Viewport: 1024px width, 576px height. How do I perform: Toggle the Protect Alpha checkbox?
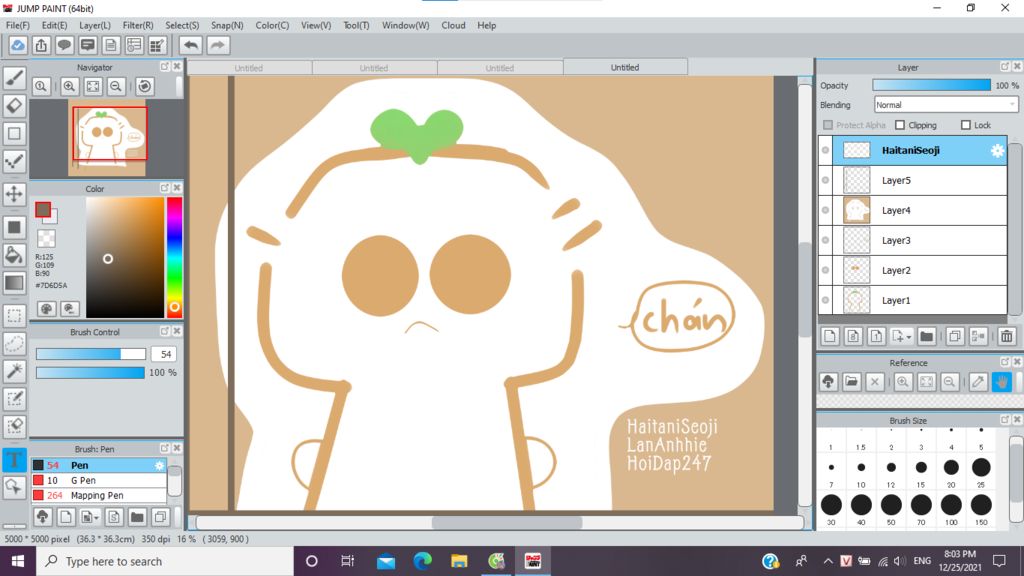828,125
